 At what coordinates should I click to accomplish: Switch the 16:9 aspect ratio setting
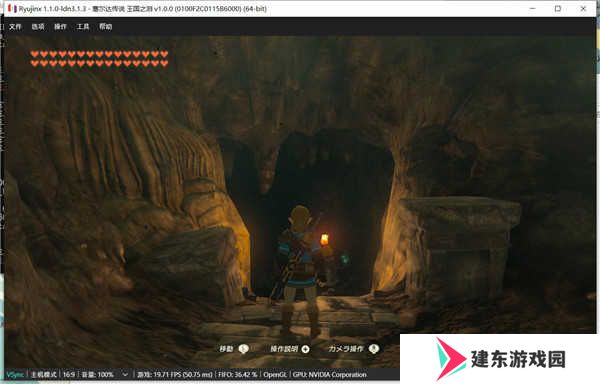pos(69,374)
